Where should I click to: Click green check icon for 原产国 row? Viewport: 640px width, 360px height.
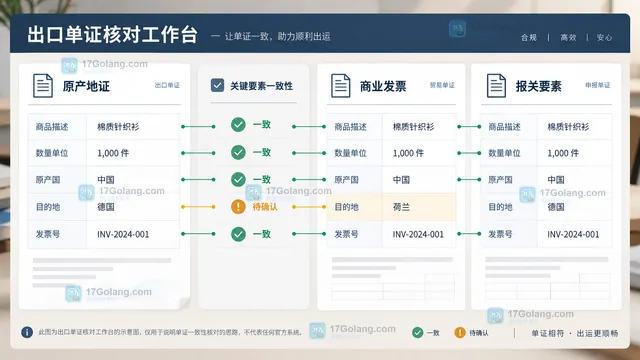click(x=238, y=179)
